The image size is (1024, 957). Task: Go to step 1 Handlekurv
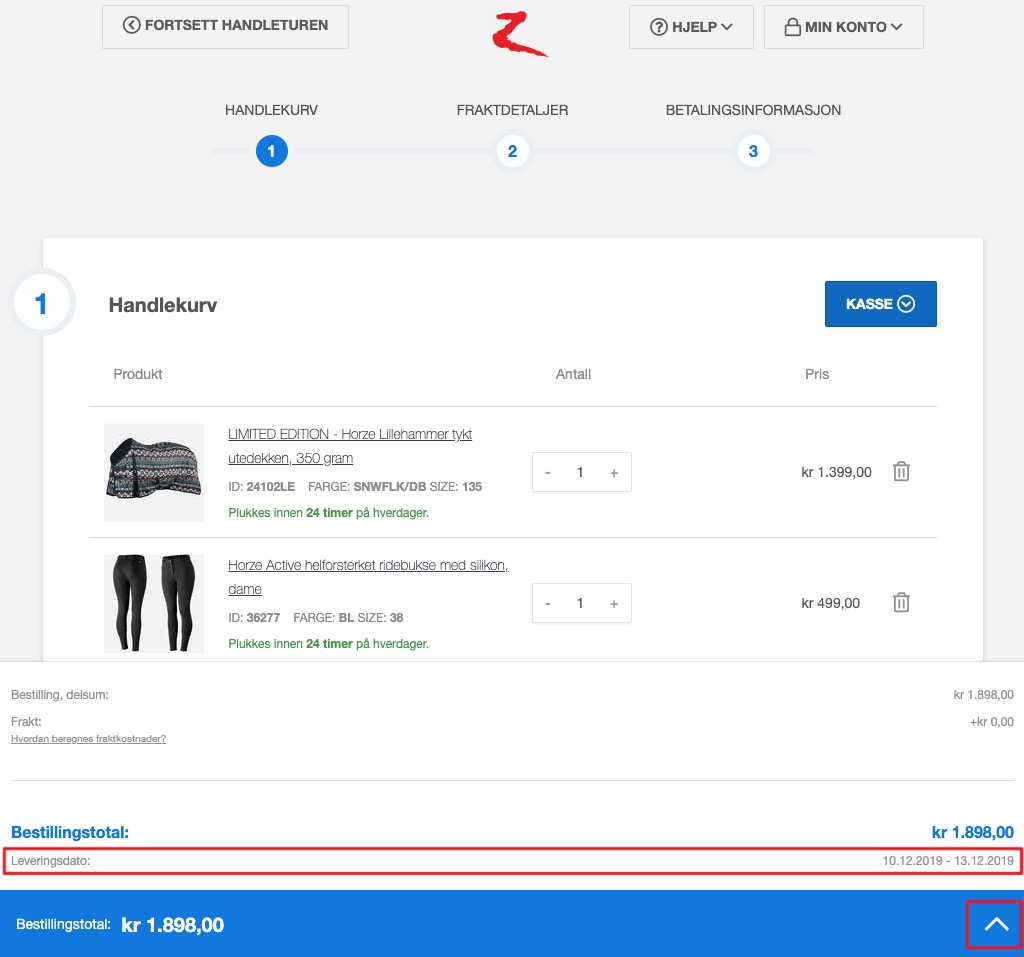tap(272, 151)
